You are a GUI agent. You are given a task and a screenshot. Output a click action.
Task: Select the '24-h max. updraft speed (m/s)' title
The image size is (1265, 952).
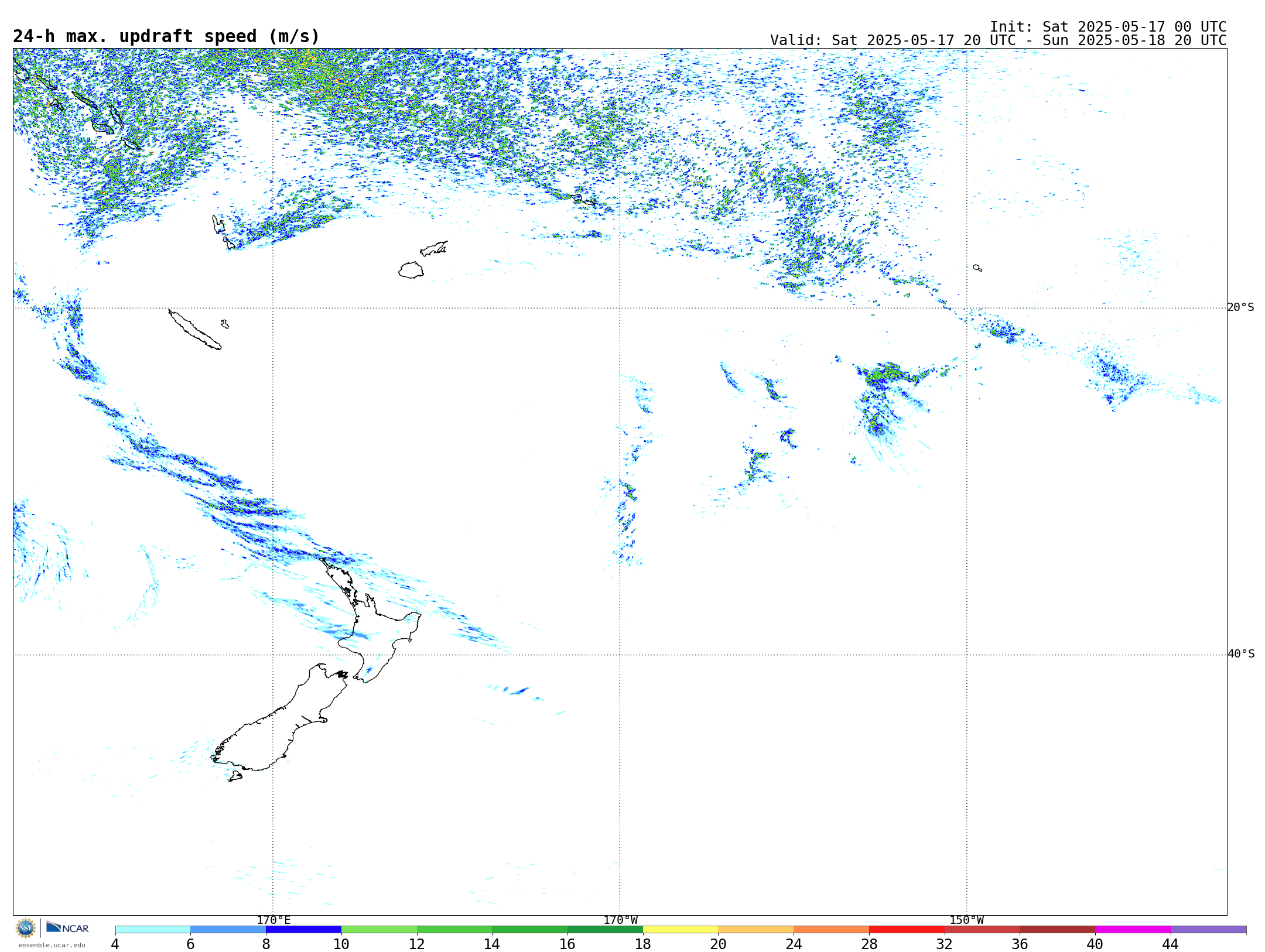click(166, 36)
